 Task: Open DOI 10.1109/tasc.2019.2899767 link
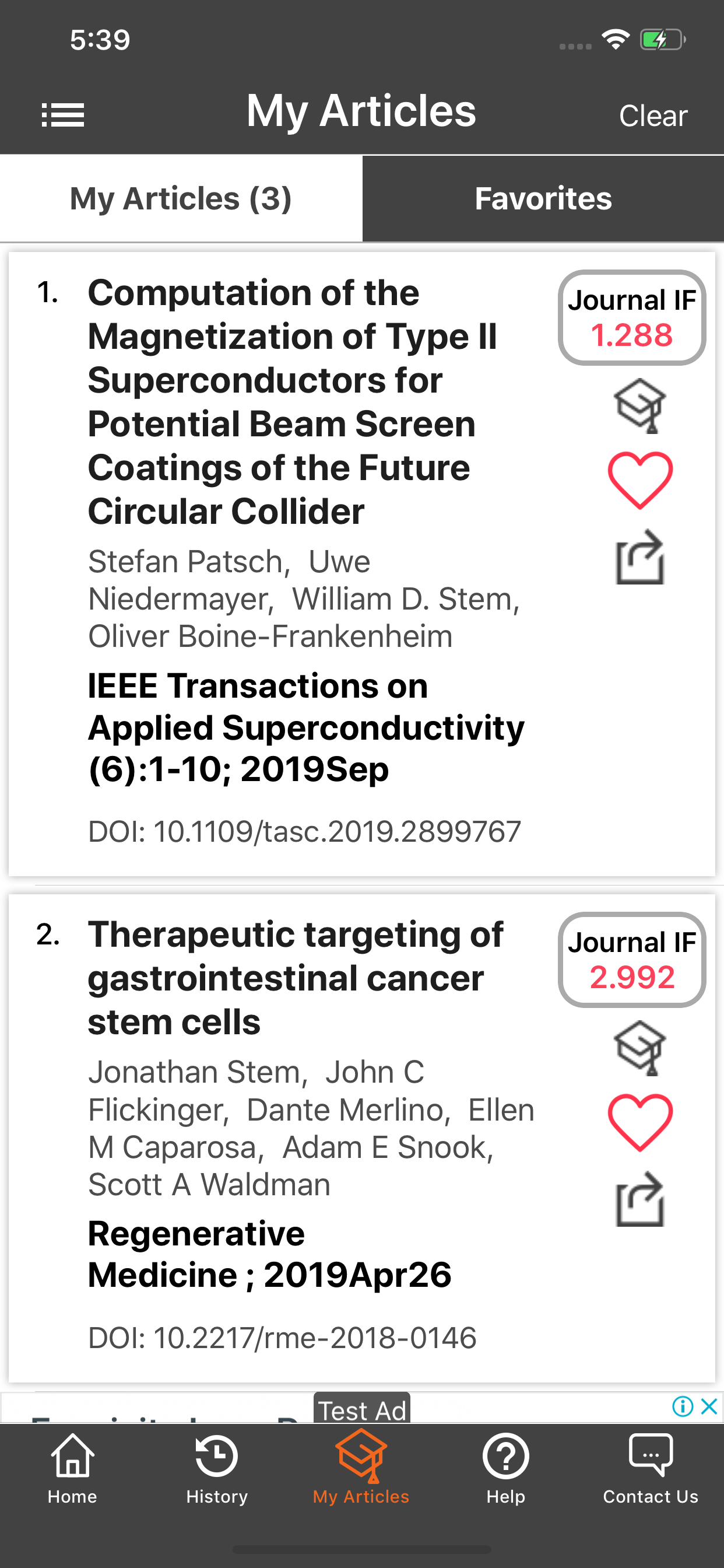point(305,831)
